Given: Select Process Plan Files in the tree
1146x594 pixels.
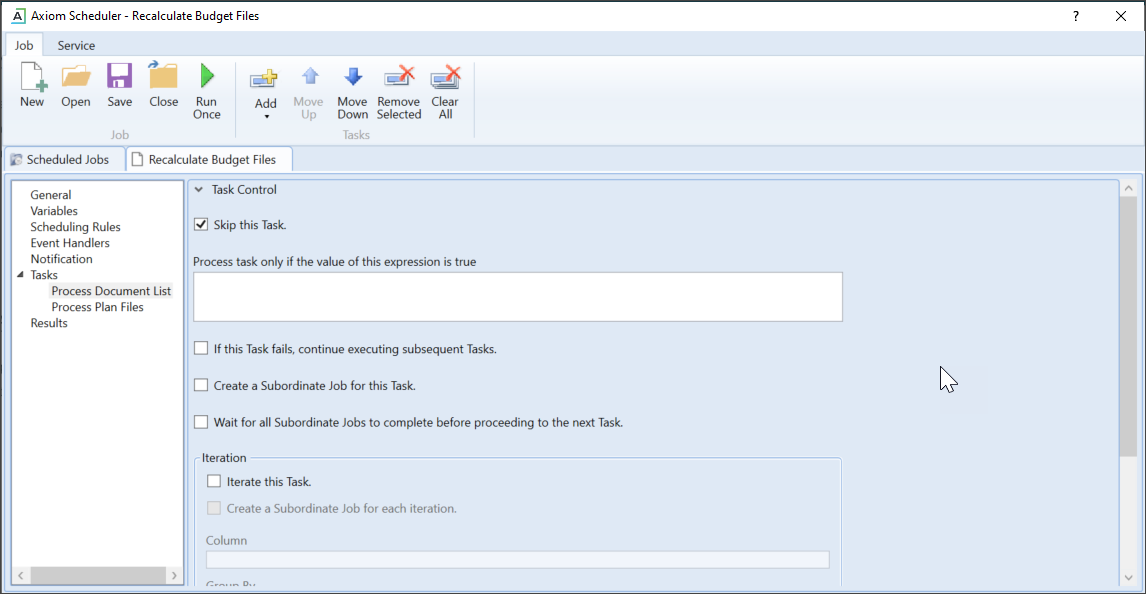Looking at the screenshot, I should (97, 307).
